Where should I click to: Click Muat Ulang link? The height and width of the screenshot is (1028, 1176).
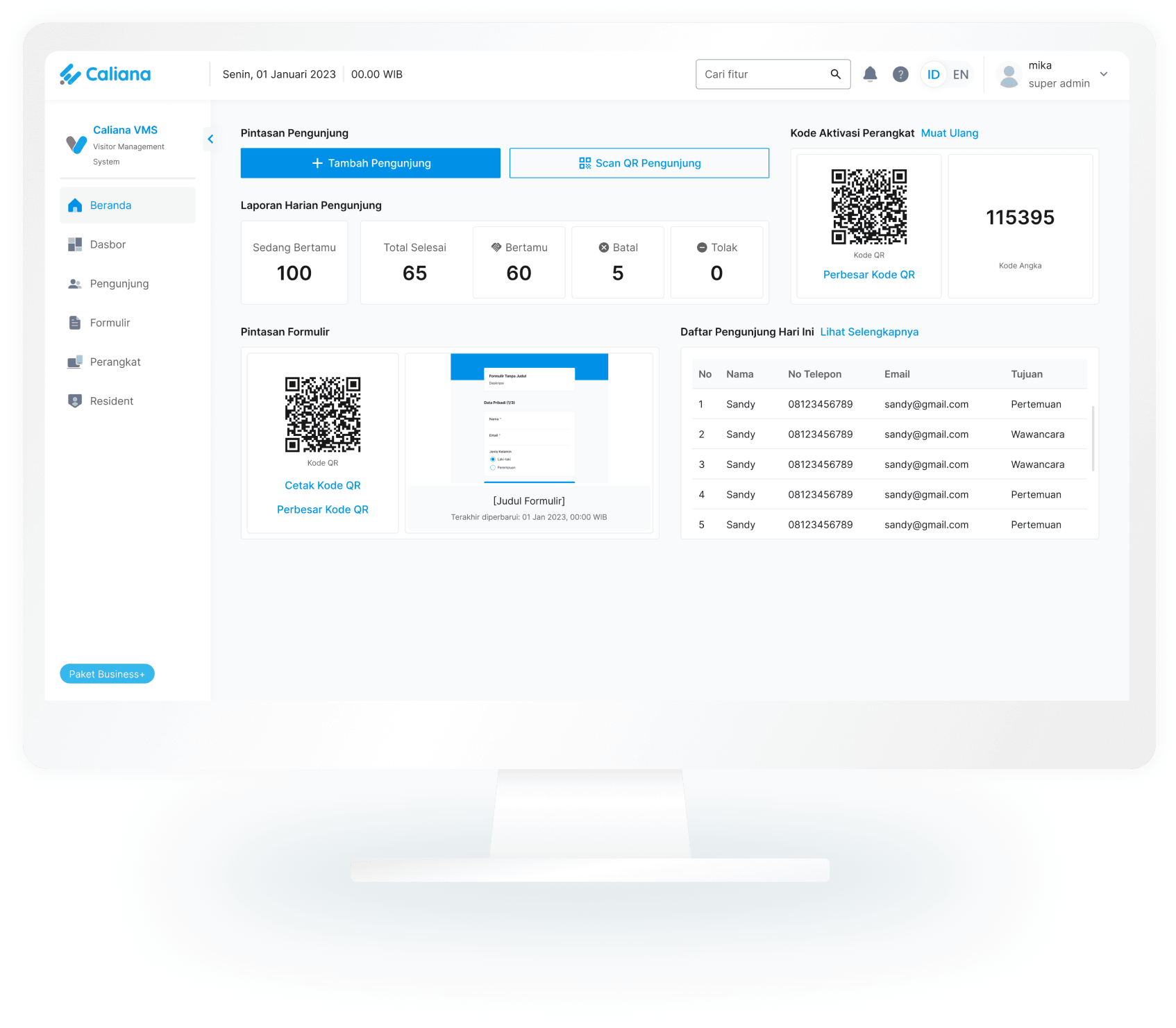click(x=950, y=133)
